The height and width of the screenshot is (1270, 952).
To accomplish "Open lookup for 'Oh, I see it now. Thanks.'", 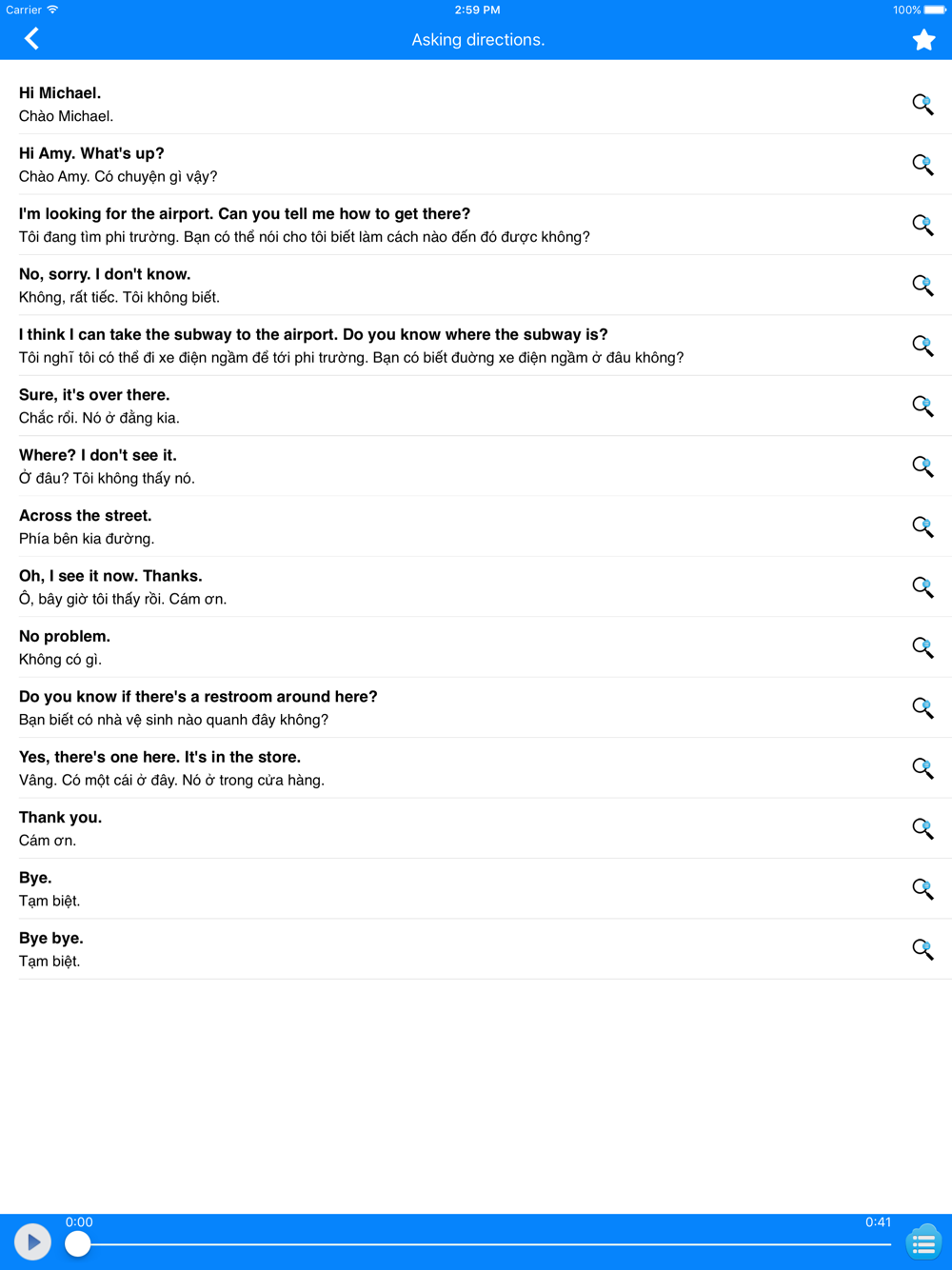I will [x=922, y=586].
